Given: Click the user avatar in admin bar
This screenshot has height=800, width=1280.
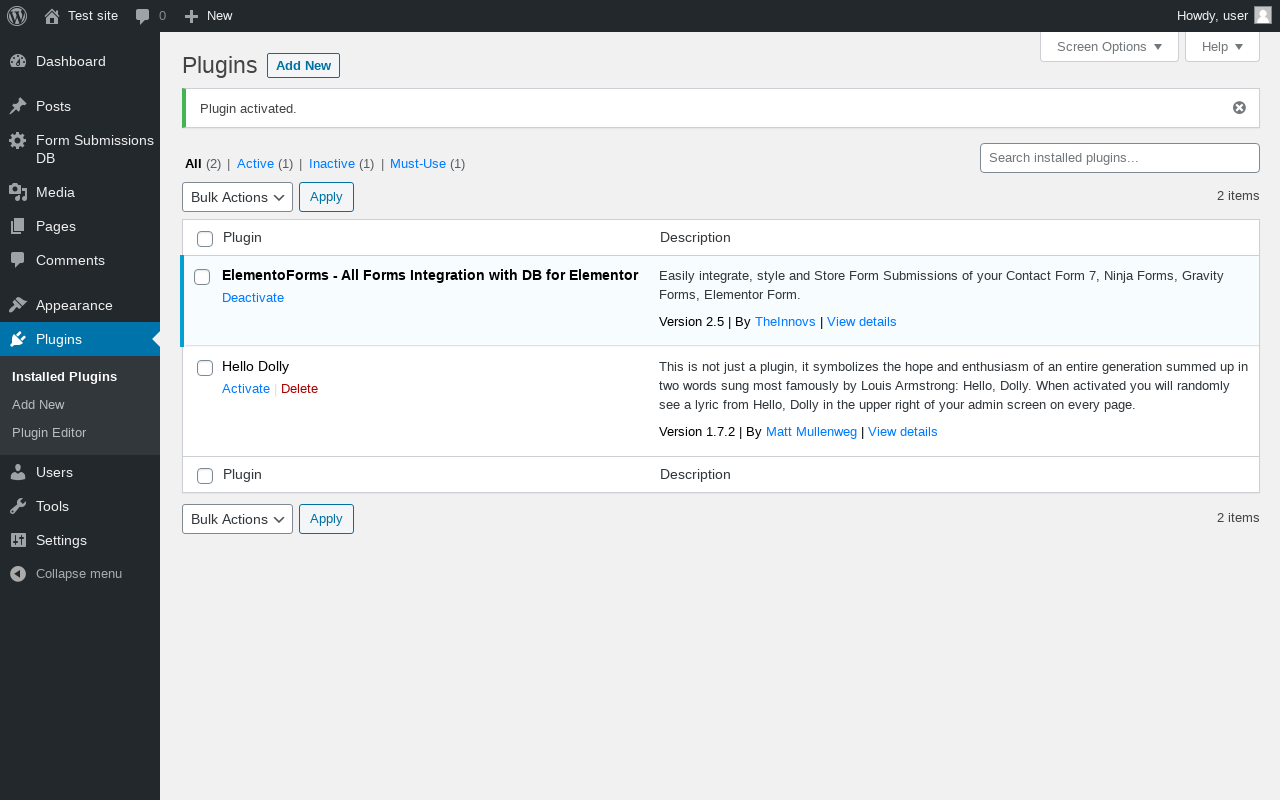Looking at the screenshot, I should [1263, 15].
